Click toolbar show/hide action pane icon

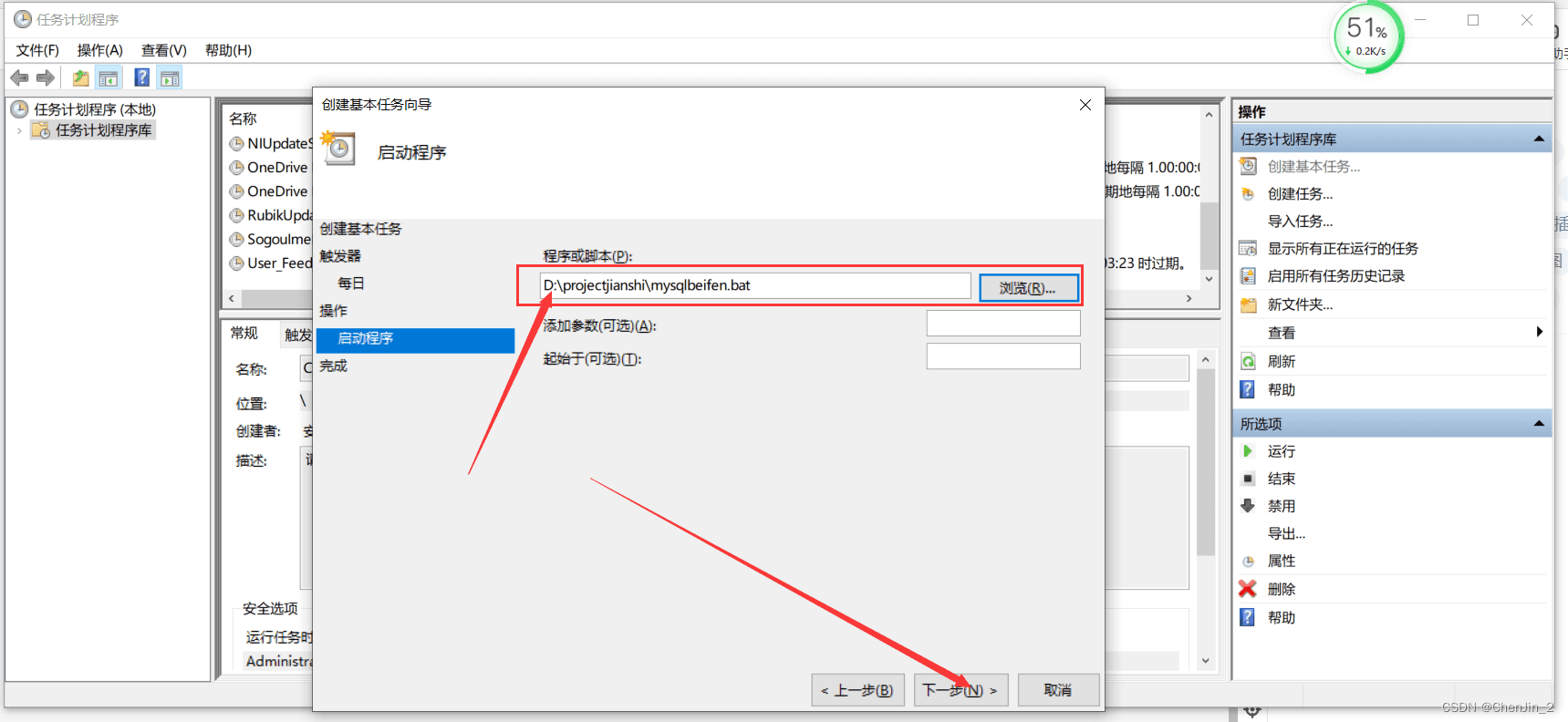click(170, 78)
